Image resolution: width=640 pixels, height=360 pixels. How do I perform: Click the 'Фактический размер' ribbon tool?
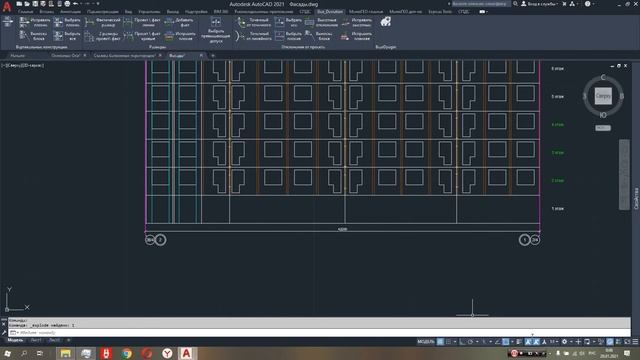103,22
